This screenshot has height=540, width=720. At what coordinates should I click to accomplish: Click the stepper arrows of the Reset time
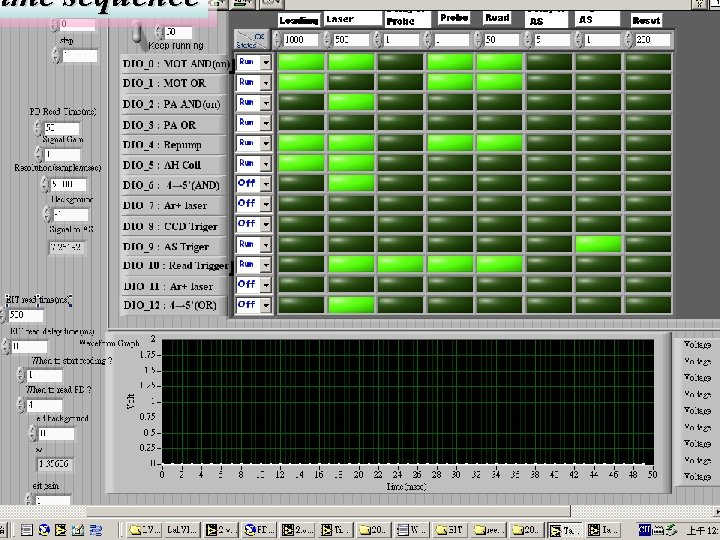(629, 40)
